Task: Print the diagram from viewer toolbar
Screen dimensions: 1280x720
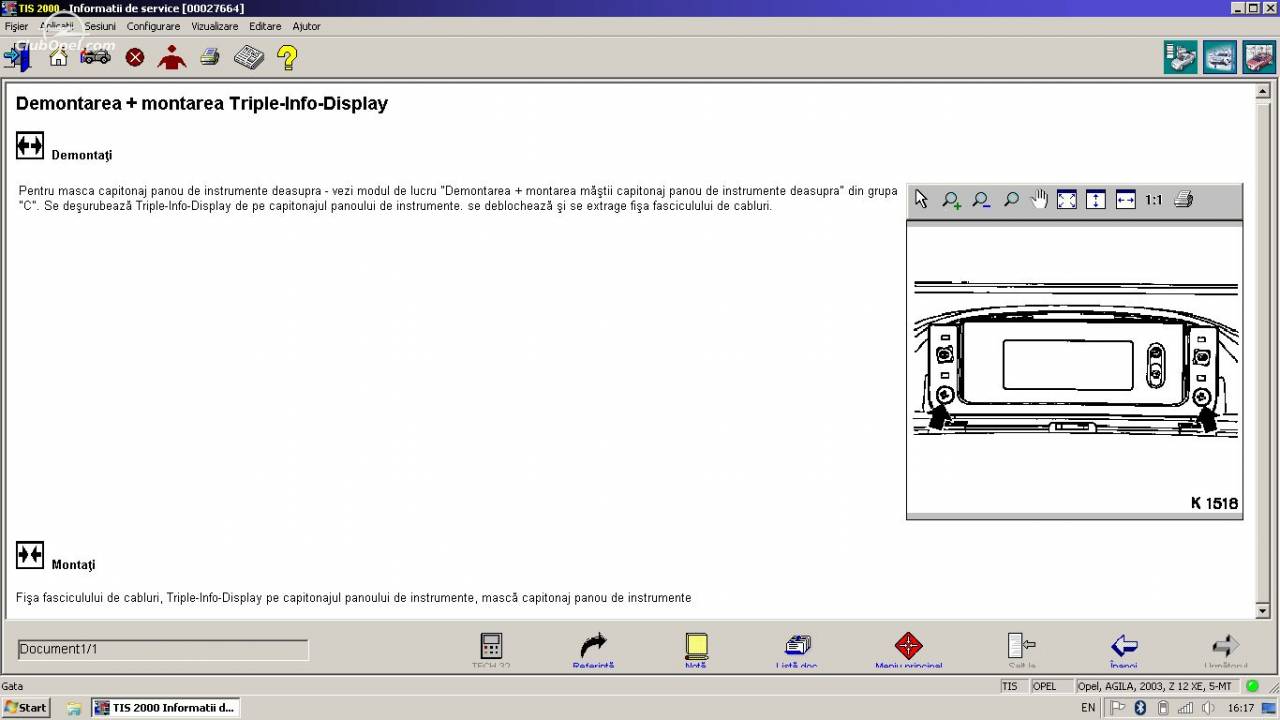Action: pos(1184,200)
